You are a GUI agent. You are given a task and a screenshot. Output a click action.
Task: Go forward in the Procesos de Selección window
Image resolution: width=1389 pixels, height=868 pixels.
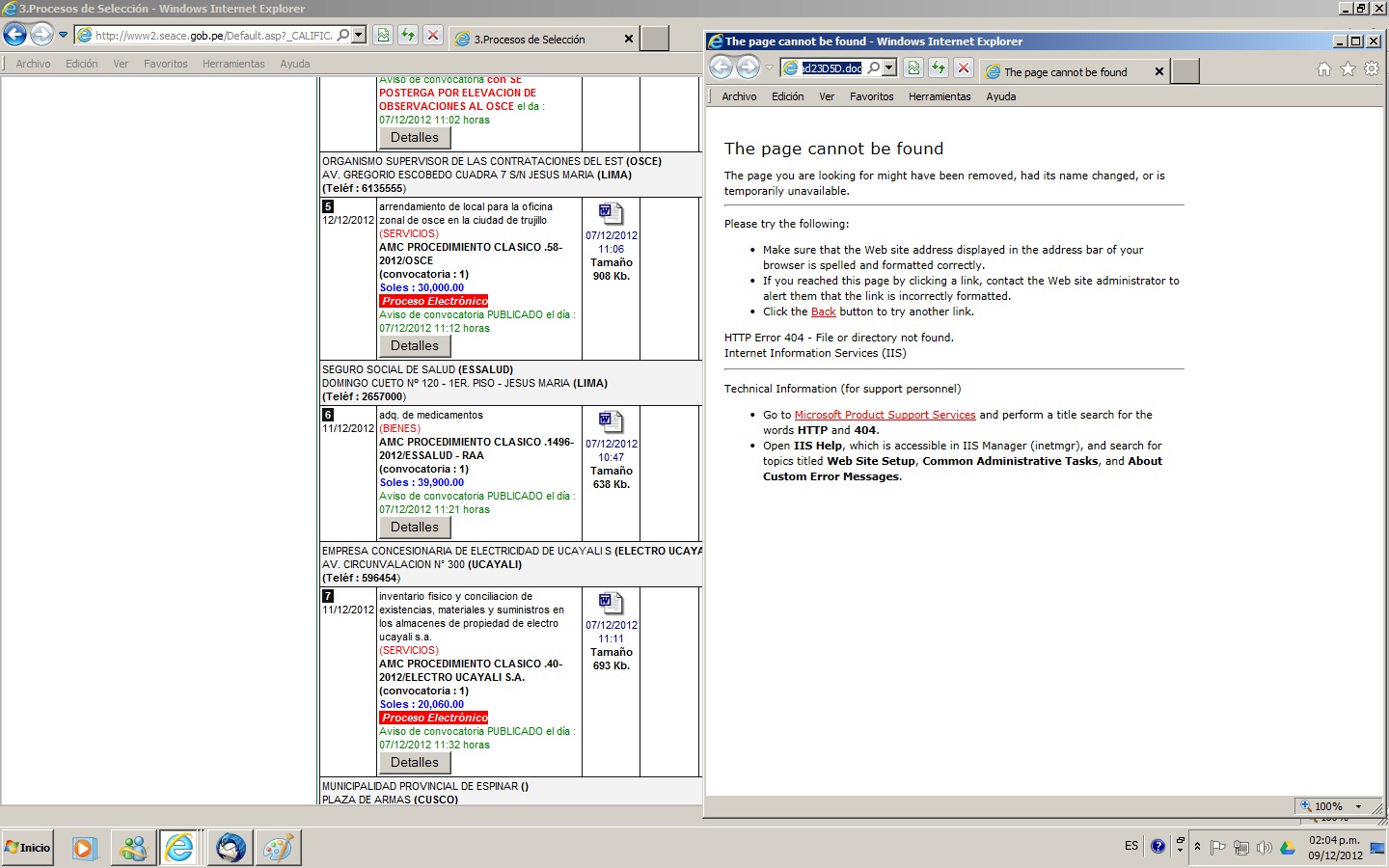point(41,35)
